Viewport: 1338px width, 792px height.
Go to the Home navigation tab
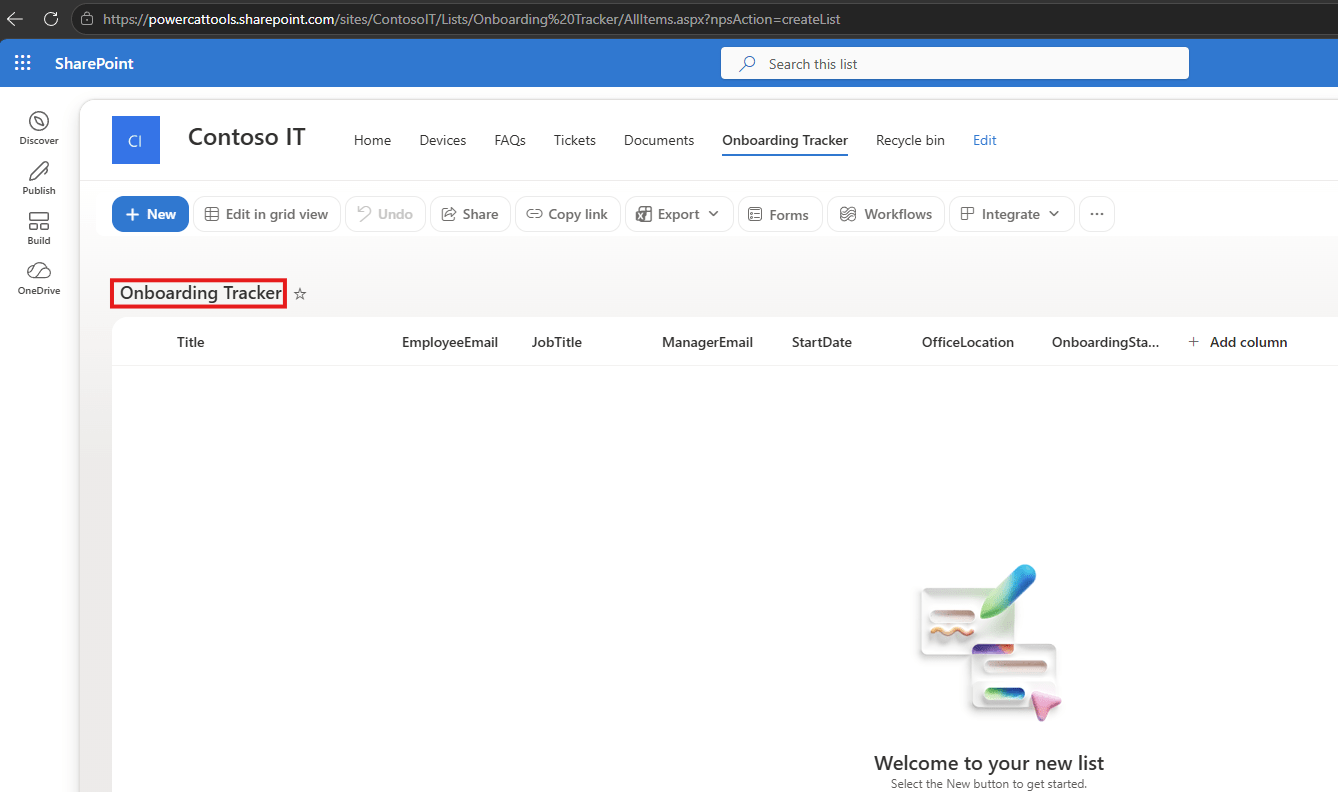pyautogui.click(x=372, y=140)
